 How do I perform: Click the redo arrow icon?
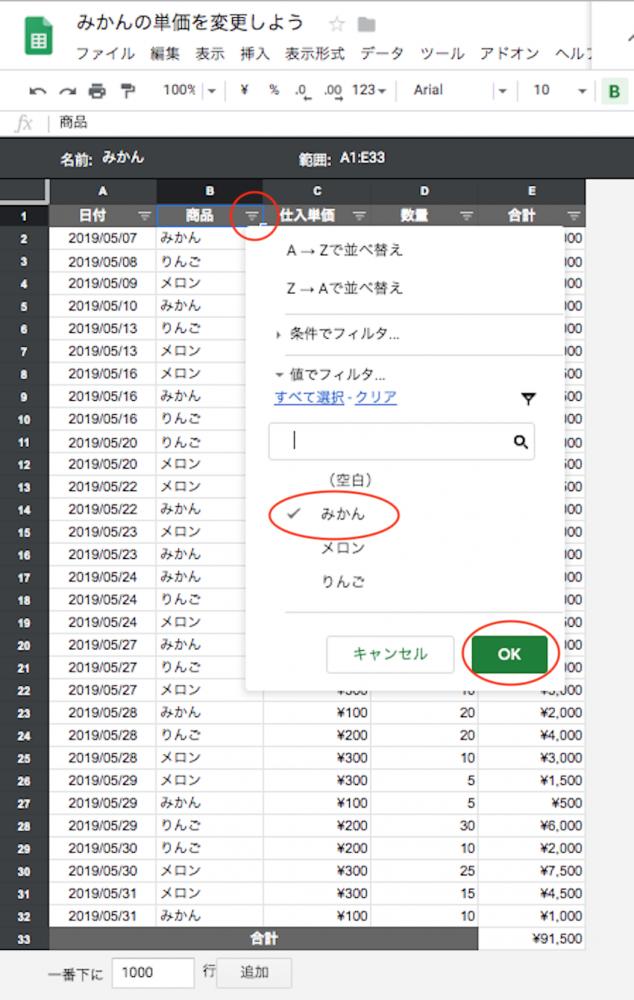click(x=67, y=91)
